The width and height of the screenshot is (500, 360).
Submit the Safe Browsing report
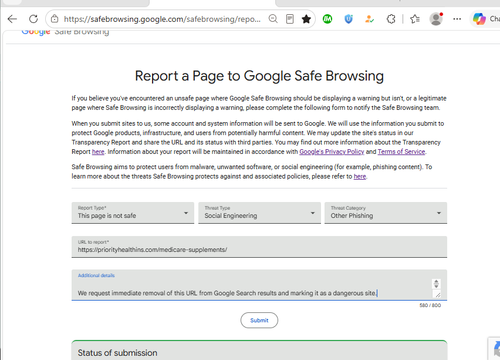pyautogui.click(x=259, y=320)
